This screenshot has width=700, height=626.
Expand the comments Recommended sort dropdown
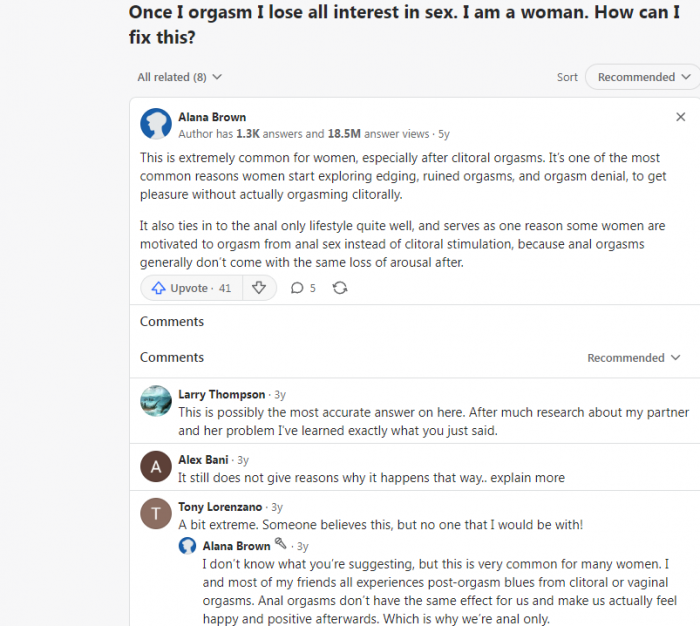634,358
